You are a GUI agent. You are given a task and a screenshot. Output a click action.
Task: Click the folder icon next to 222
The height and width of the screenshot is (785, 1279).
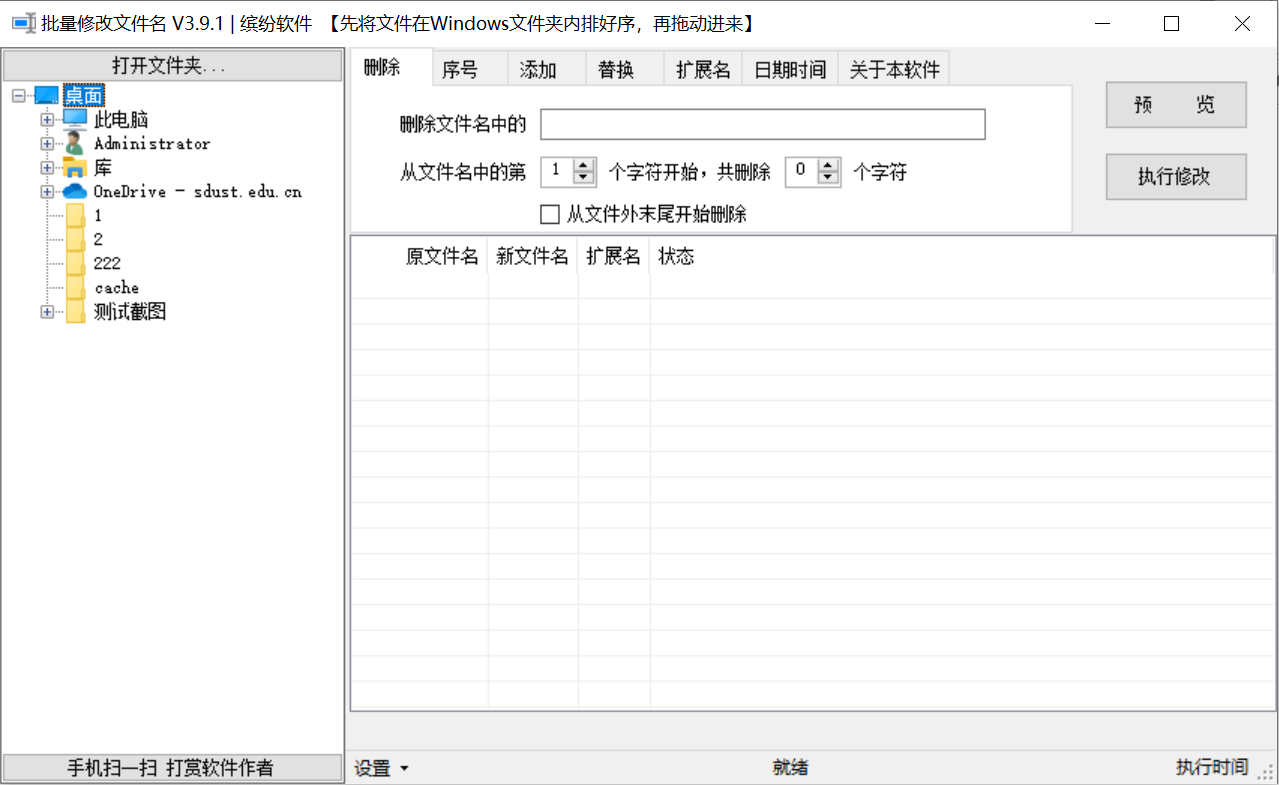pos(73,262)
